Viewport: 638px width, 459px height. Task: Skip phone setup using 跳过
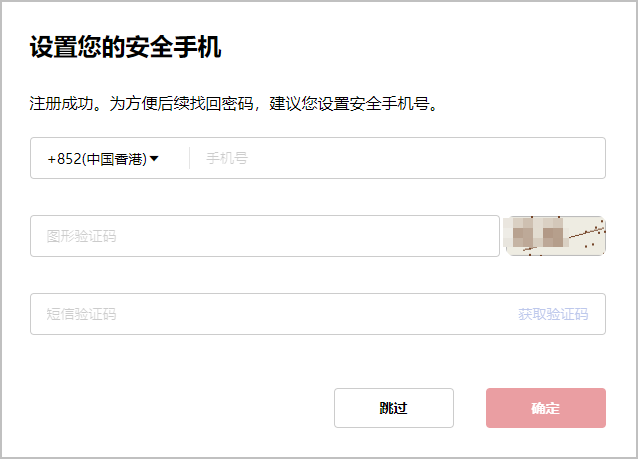394,408
